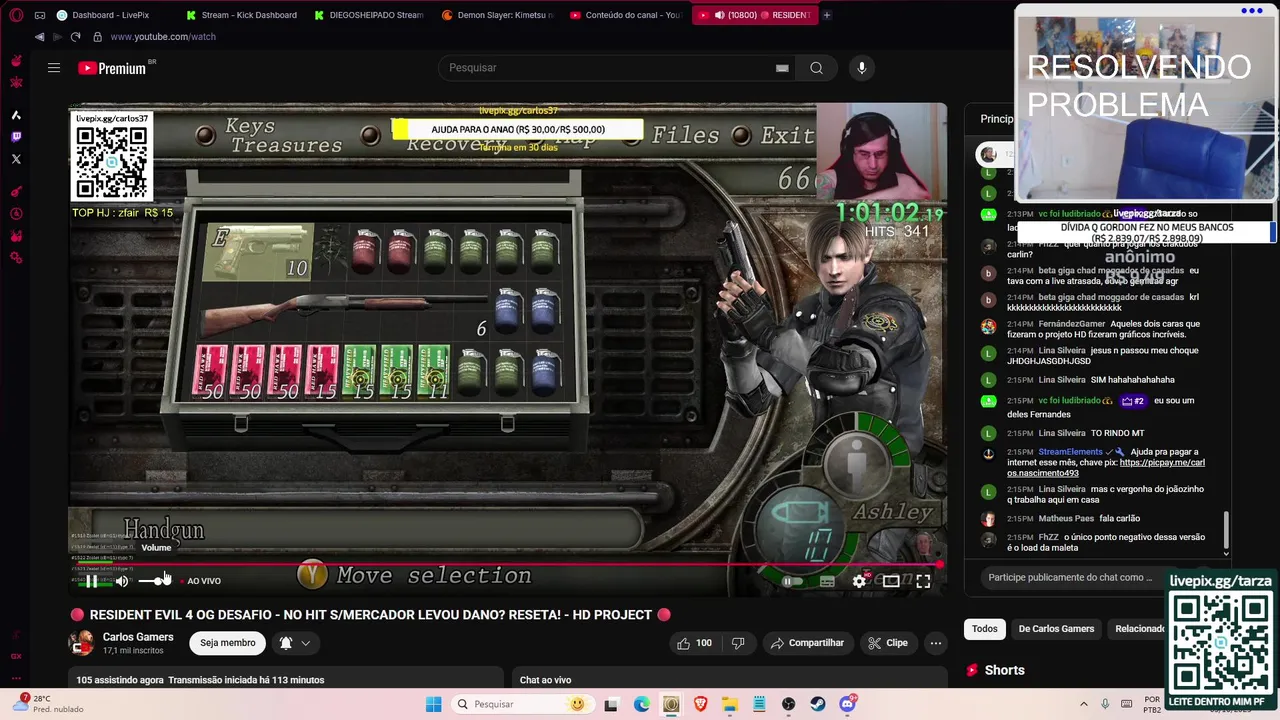Click the red live progress bar

point(507,565)
